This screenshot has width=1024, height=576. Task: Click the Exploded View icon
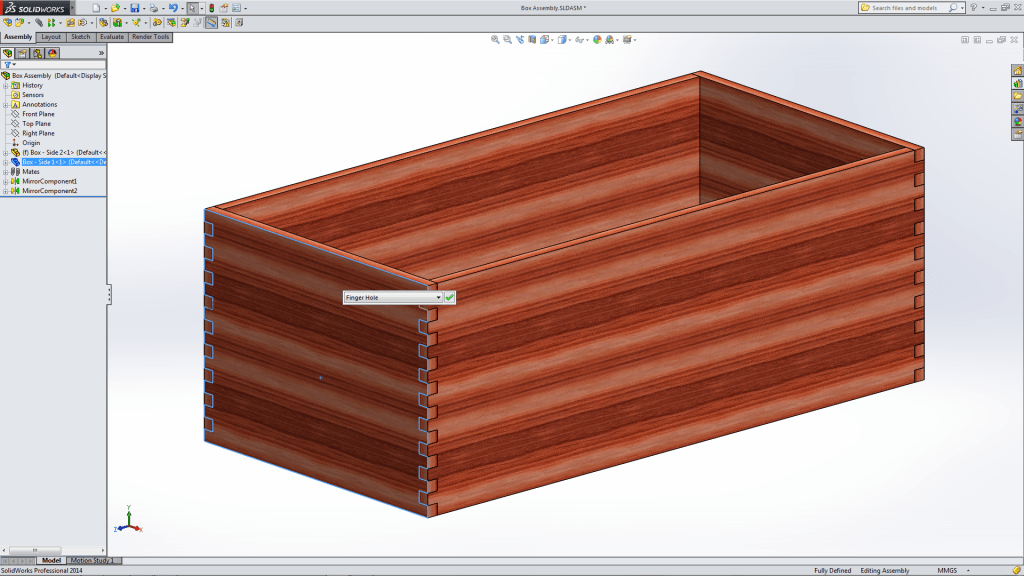185,22
